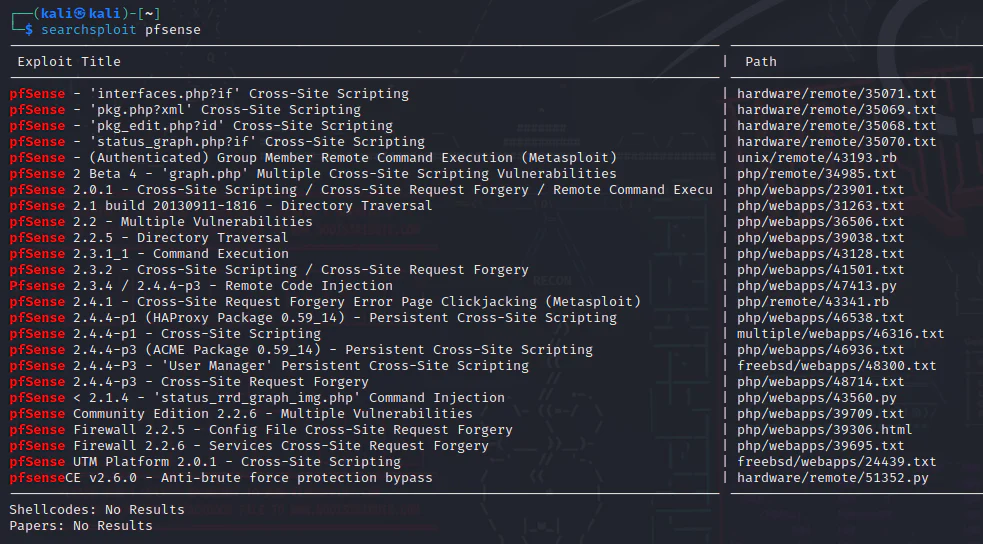Click the 'pfsense' argument in command line

[x=173, y=29]
